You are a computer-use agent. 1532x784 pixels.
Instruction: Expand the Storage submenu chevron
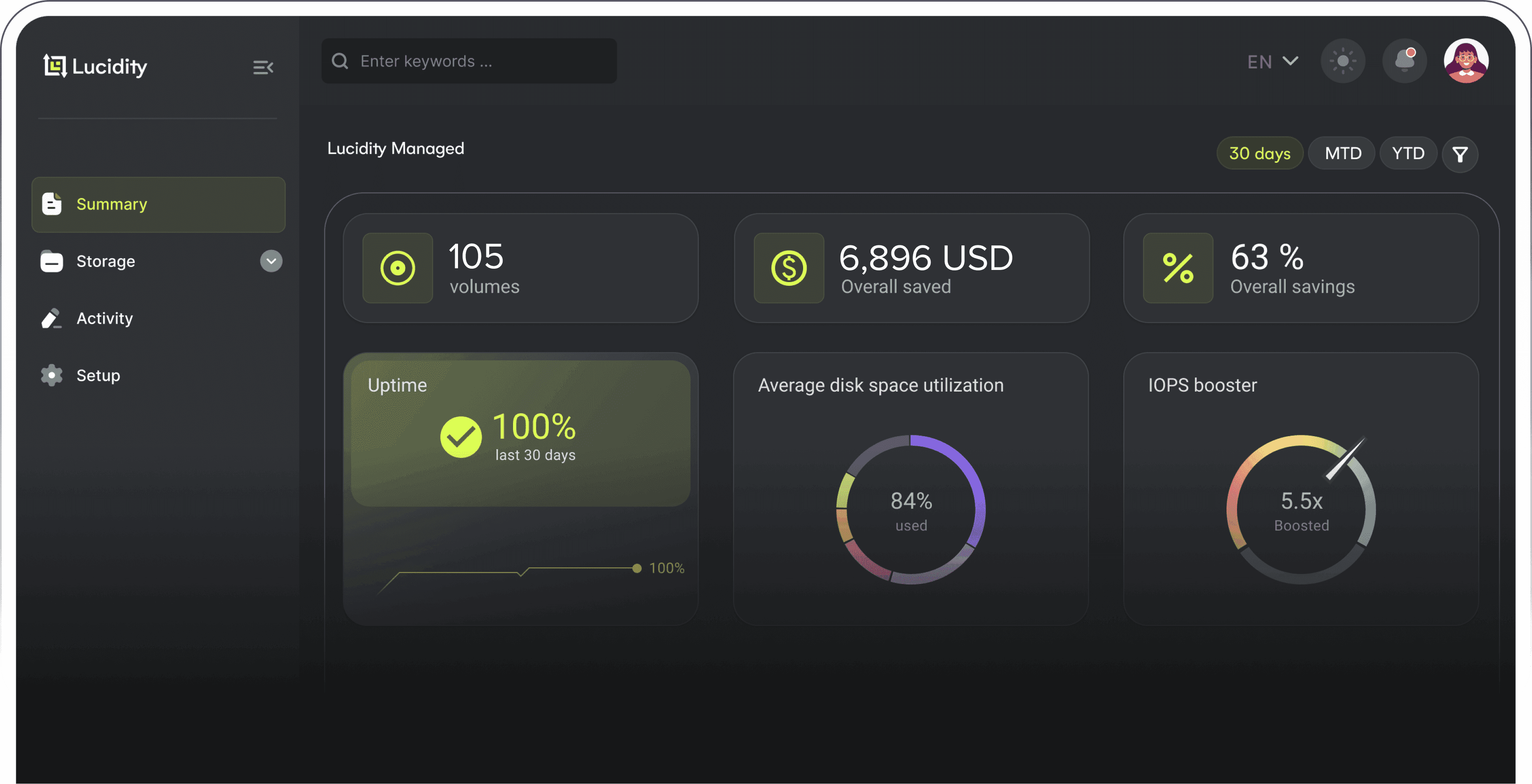271,261
